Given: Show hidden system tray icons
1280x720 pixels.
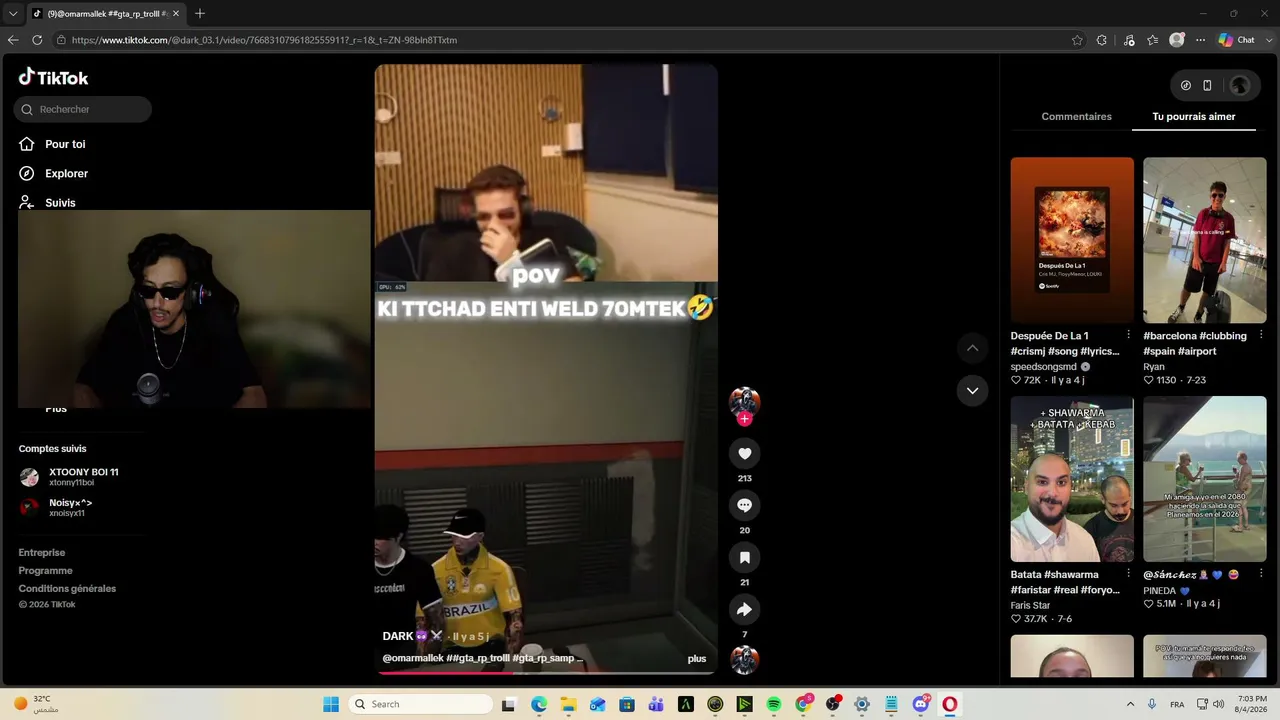Looking at the screenshot, I should tap(1130, 704).
